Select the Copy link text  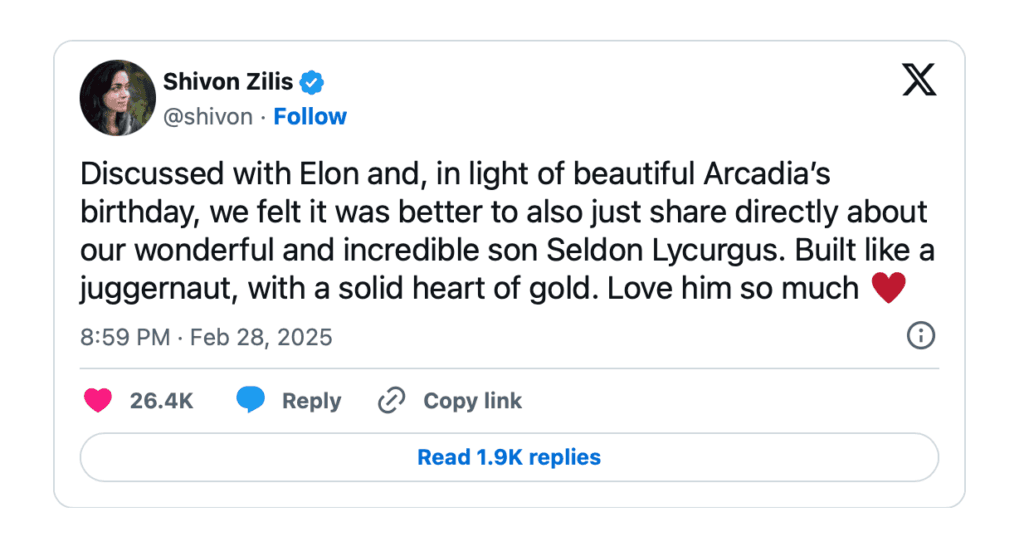[473, 401]
